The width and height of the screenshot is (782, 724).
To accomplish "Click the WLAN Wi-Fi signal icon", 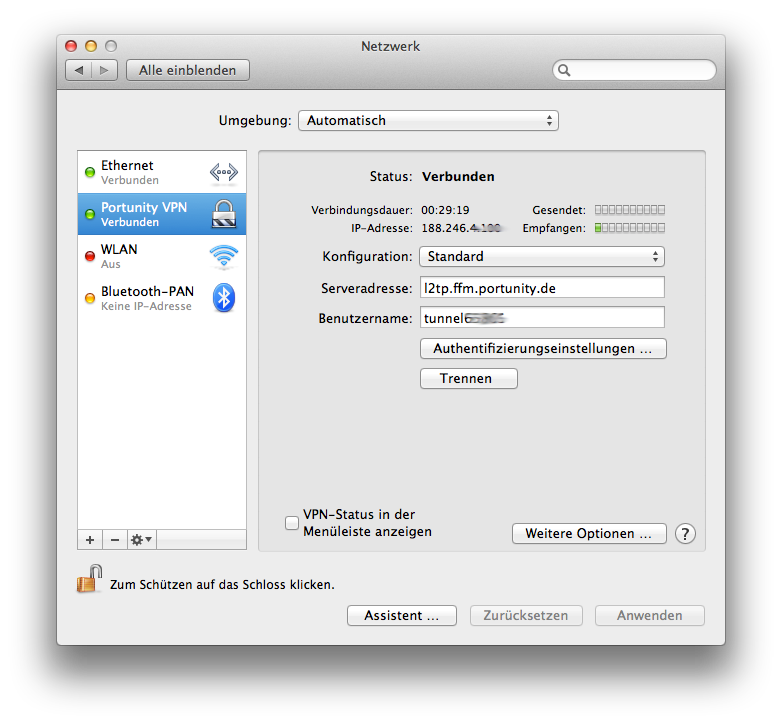I will point(223,256).
